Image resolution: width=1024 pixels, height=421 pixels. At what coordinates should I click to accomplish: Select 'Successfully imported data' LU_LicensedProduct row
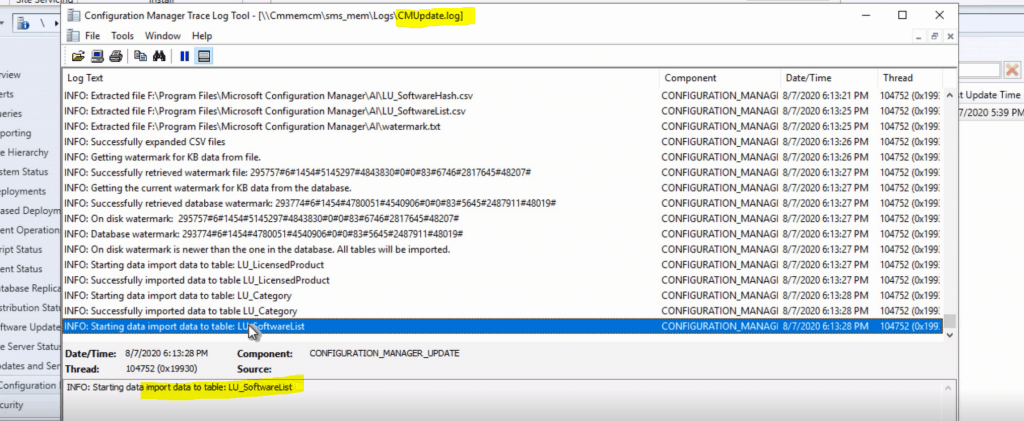[502, 280]
